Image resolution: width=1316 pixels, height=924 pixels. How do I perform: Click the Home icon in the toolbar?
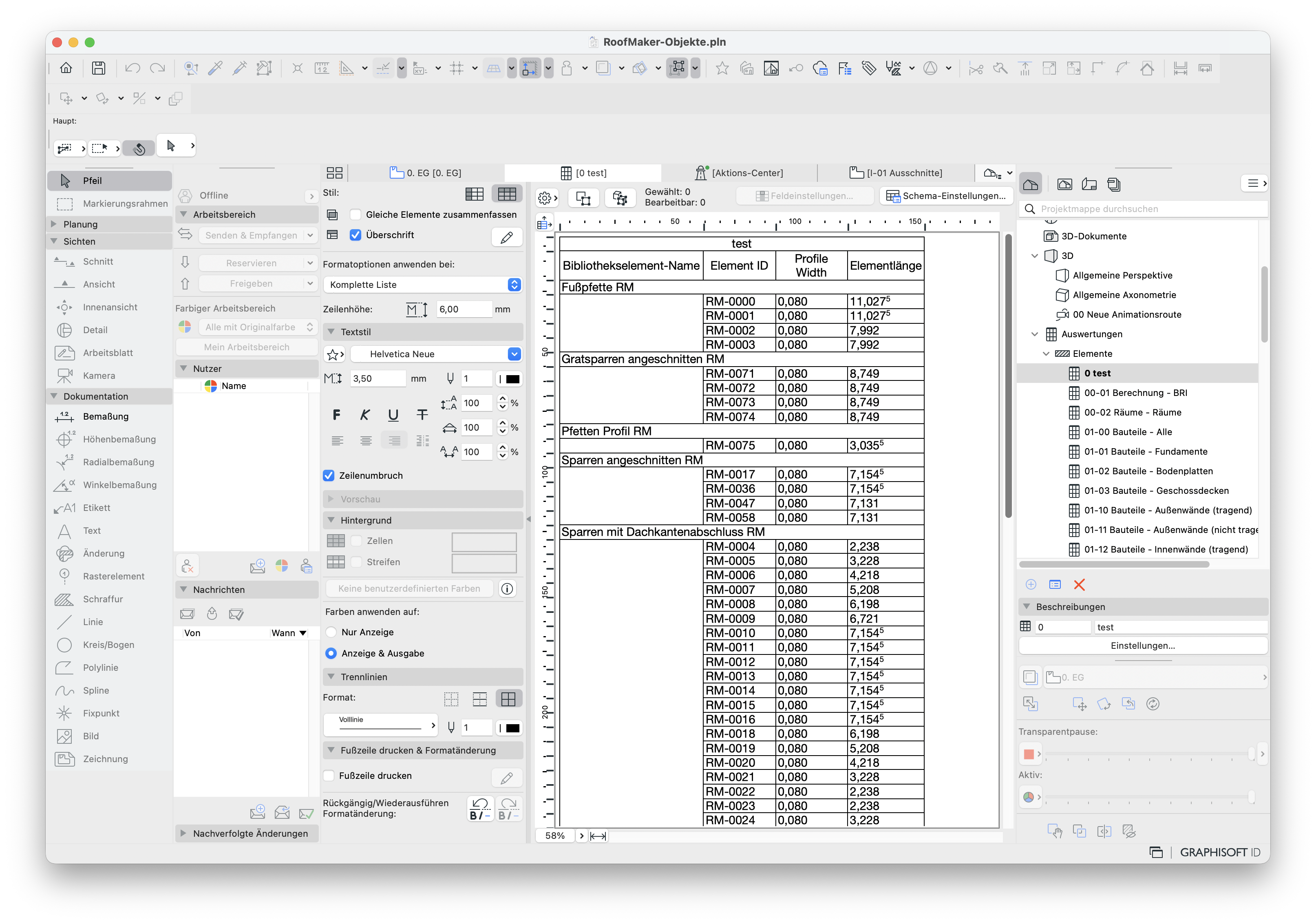[x=66, y=69]
